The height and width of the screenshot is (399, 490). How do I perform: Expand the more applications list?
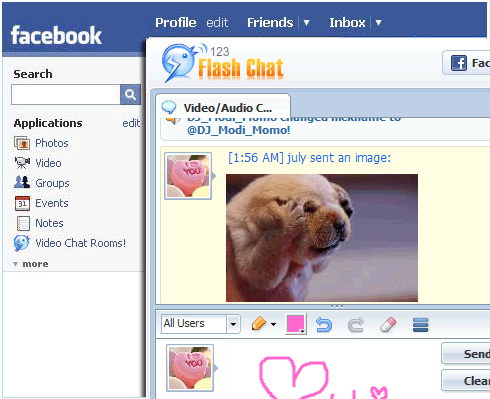pos(31,264)
